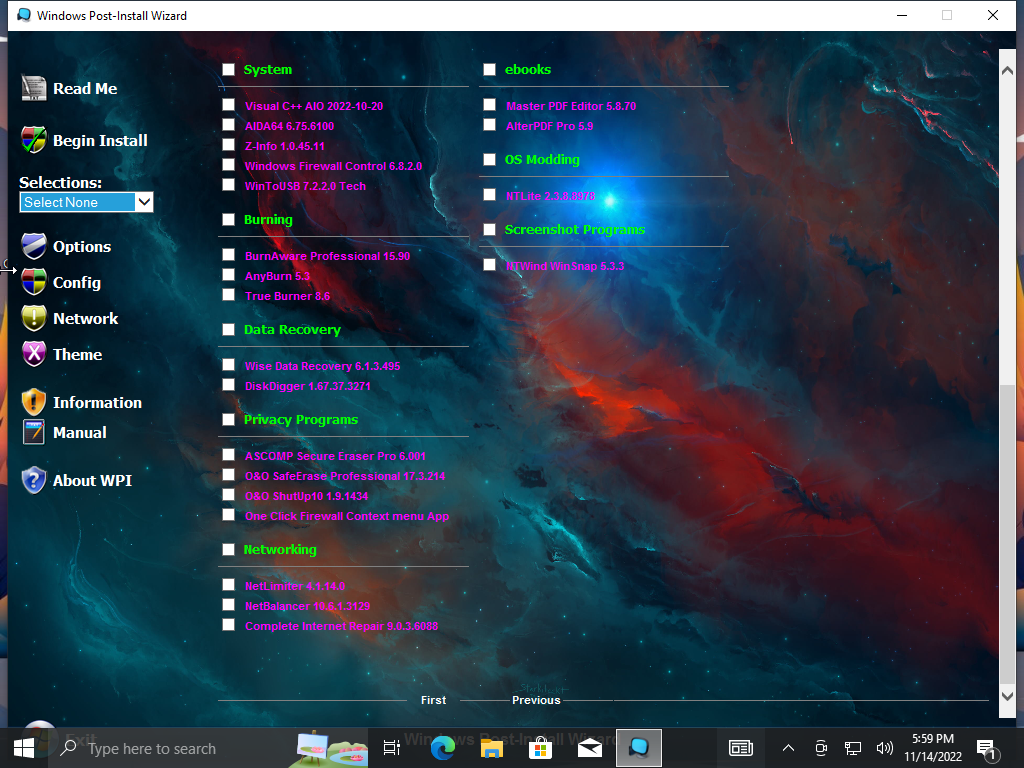Click the Config colored shield icon
This screenshot has width=1024, height=768.
point(34,282)
